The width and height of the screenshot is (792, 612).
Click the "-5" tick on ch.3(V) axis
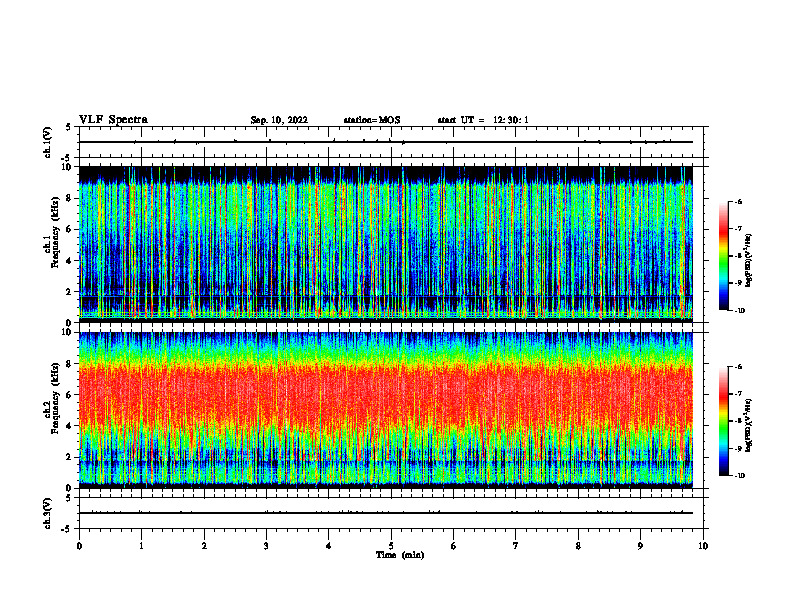(x=66, y=529)
